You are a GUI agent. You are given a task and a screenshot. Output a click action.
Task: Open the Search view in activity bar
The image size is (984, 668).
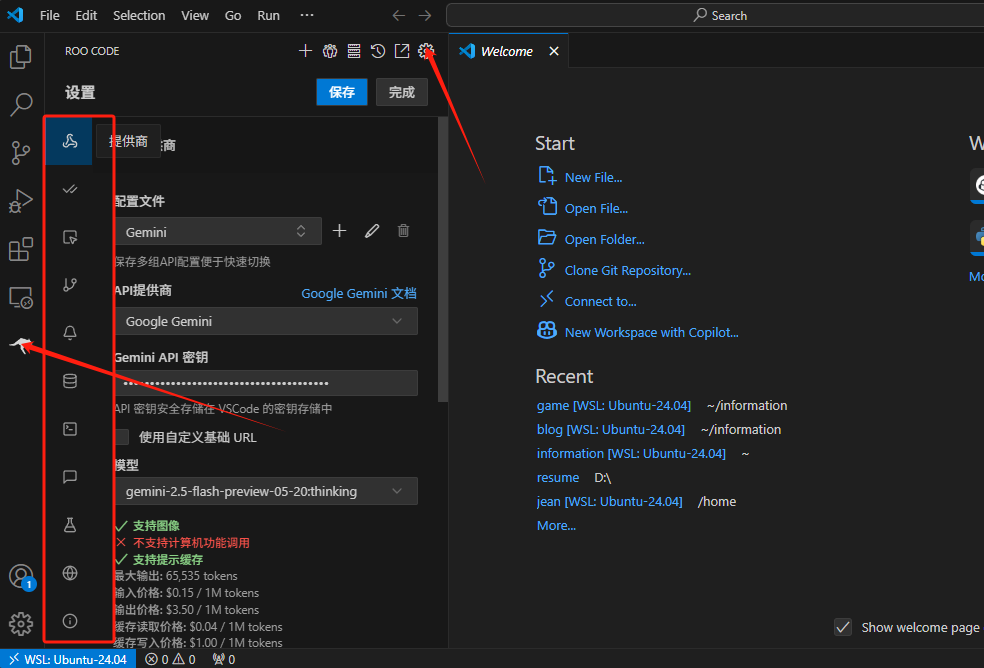click(21, 105)
